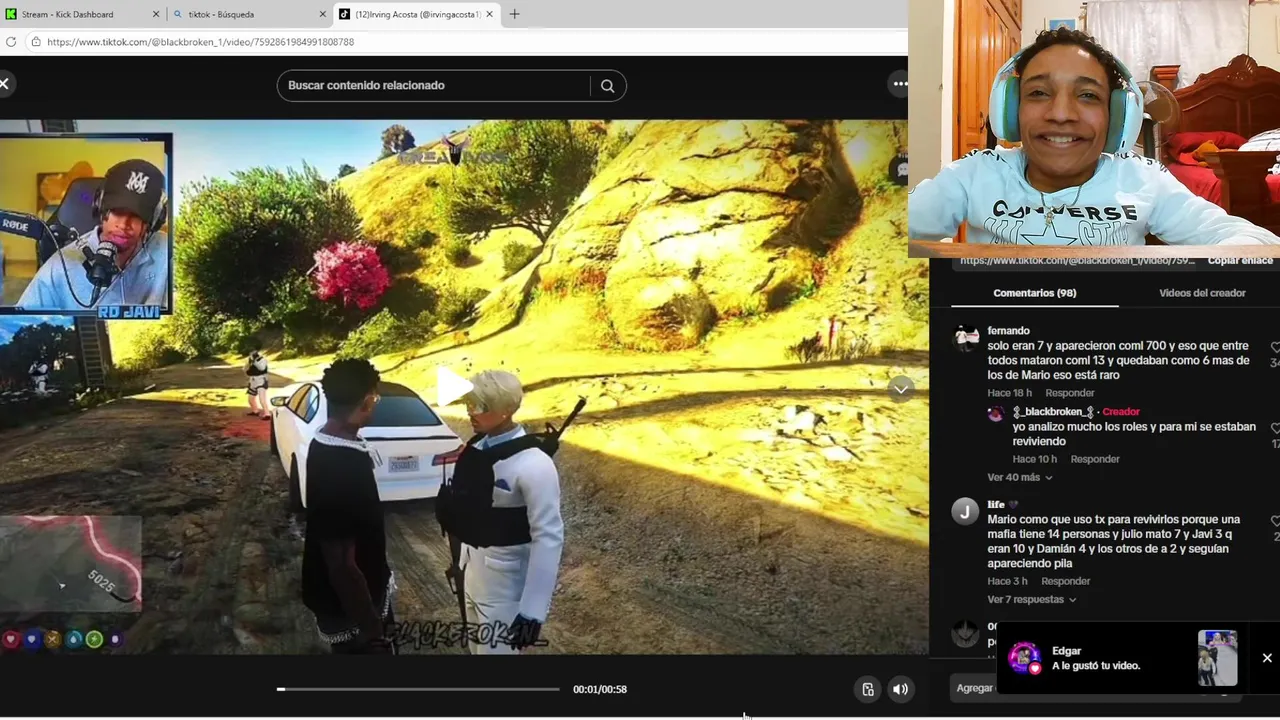1280x720 pixels.
Task: Open the three-dot more options menu
Action: tap(900, 84)
